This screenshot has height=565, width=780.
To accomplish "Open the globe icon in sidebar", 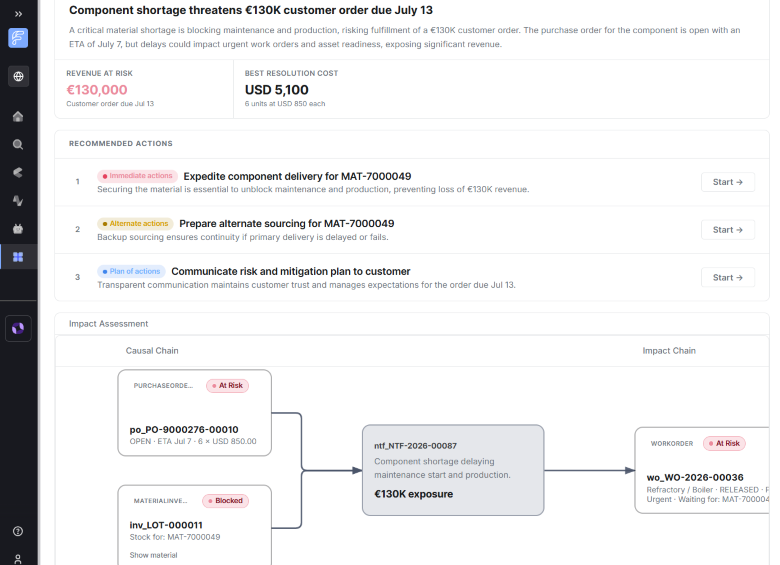I will coord(18,76).
